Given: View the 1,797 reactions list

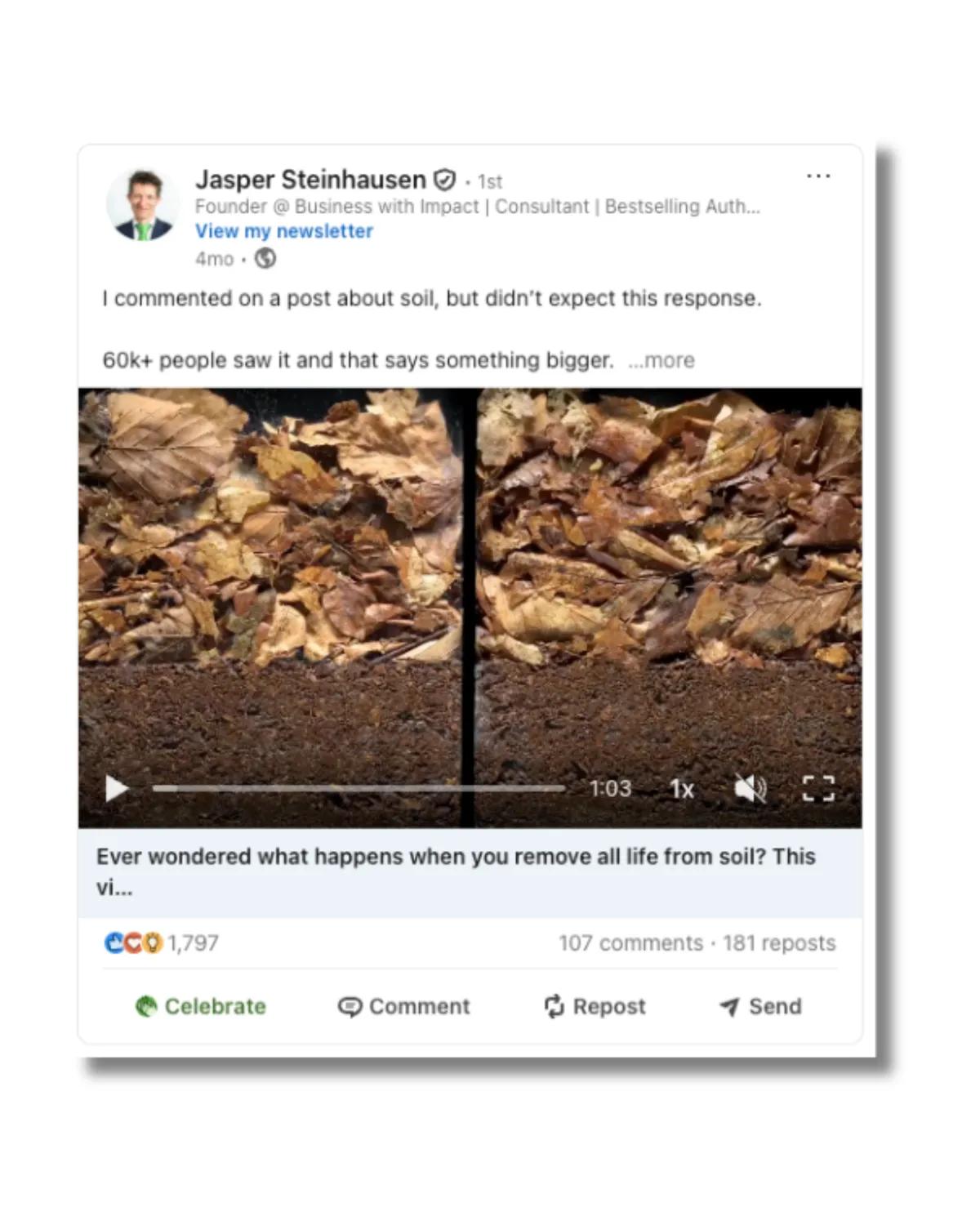Looking at the screenshot, I should [x=194, y=943].
